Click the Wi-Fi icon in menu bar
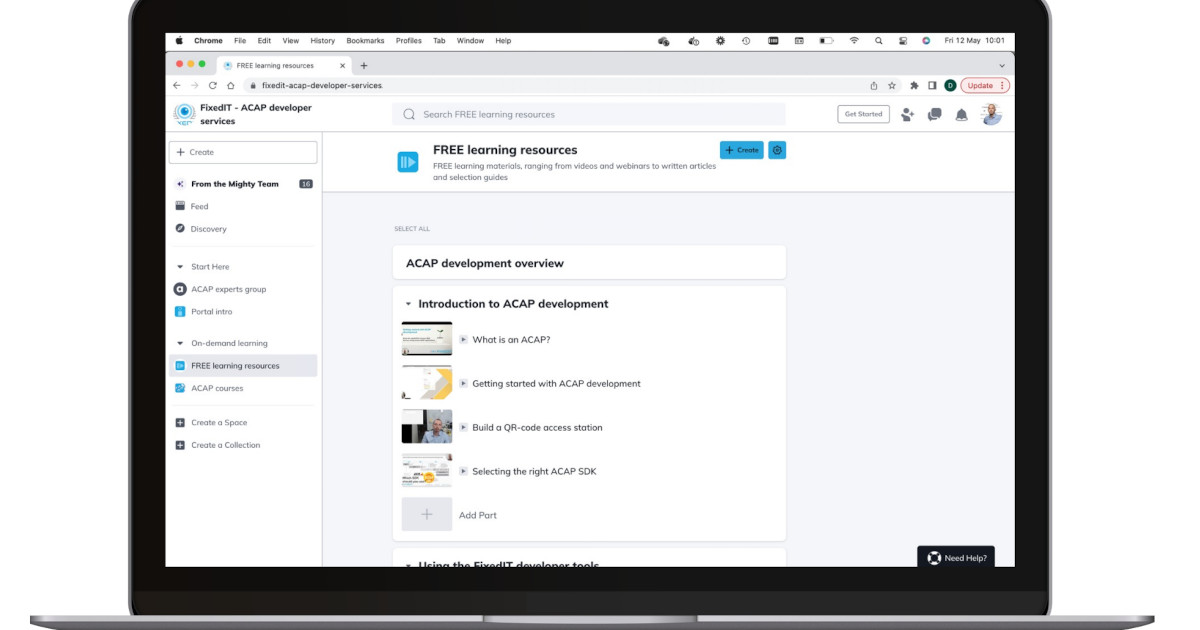The height and width of the screenshot is (630, 1200). pyautogui.click(x=854, y=41)
